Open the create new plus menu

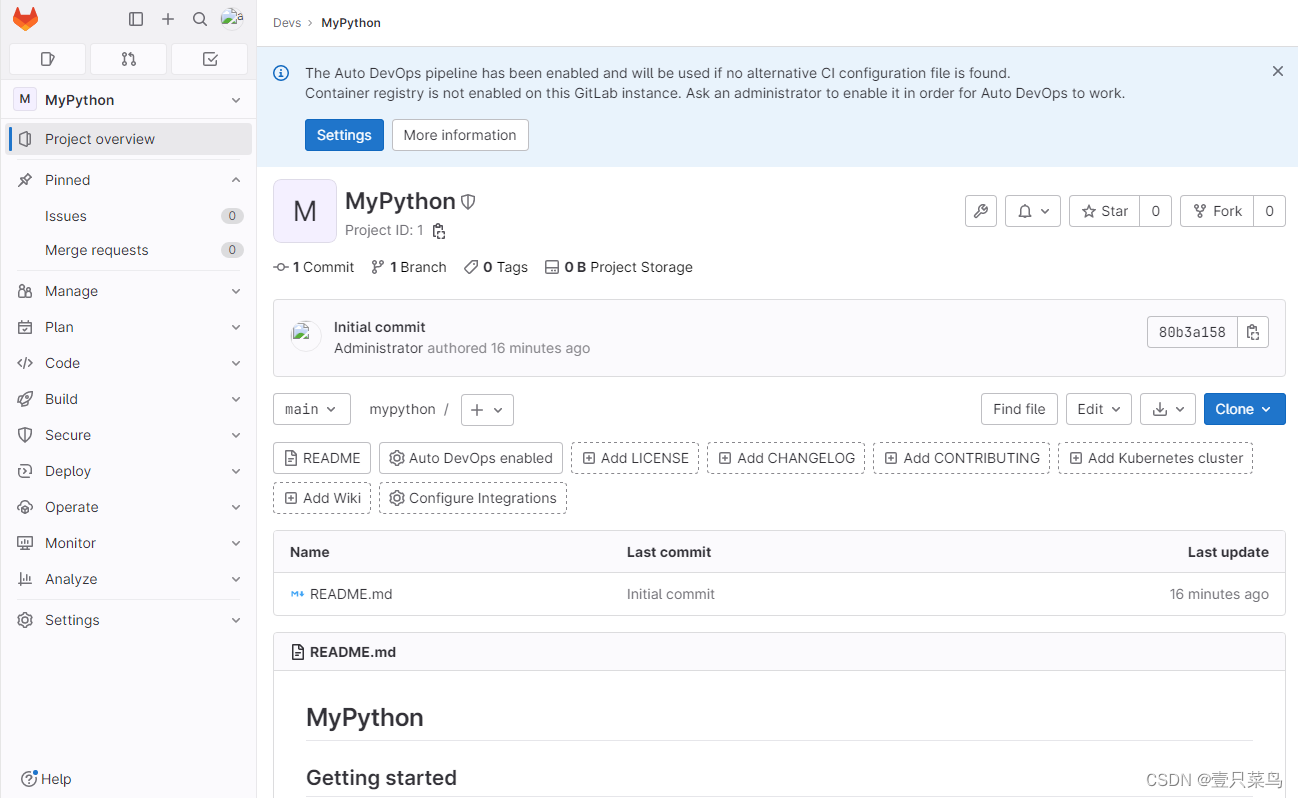[168, 19]
